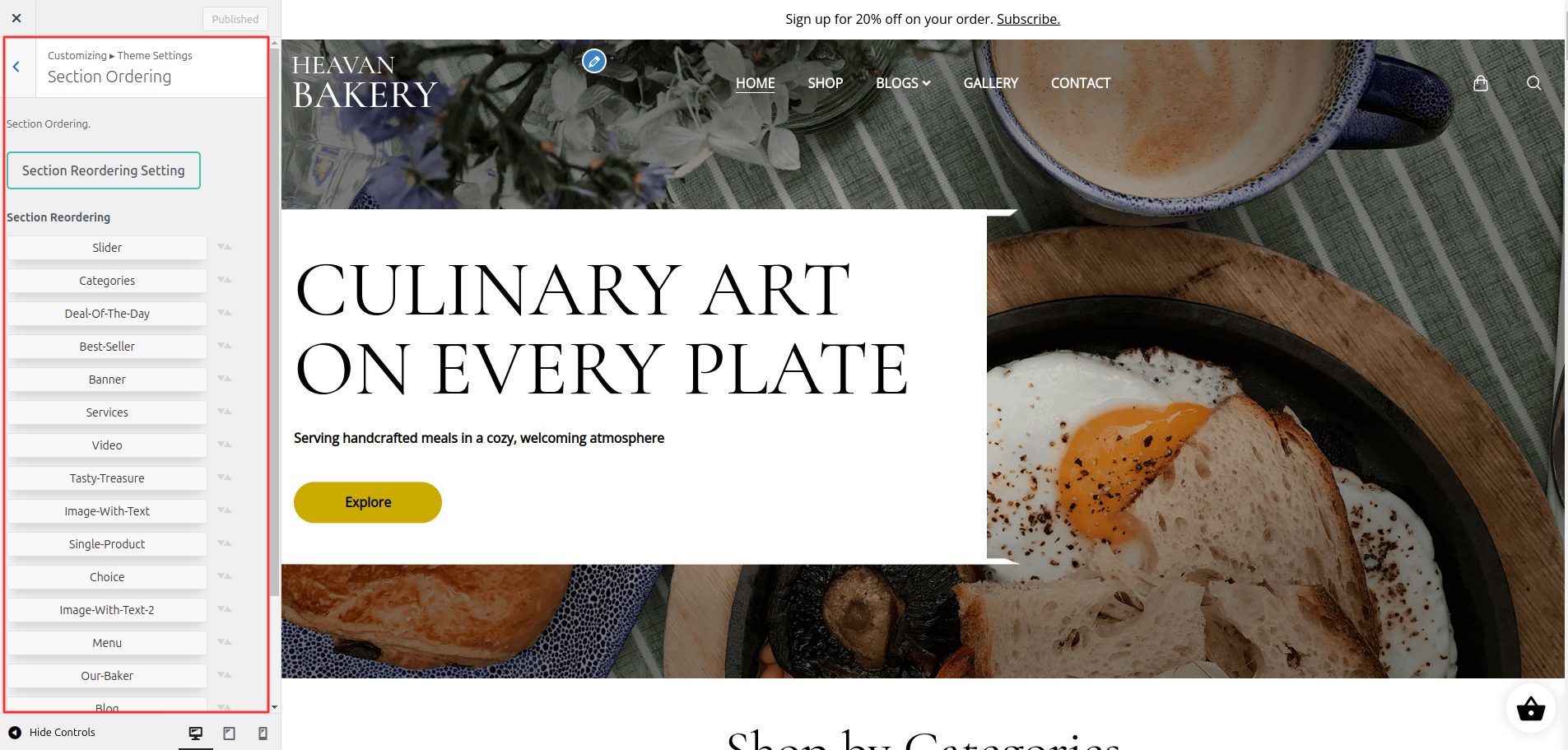Screen dimensions: 1568x750
Task: Open the search magnifier icon in header
Action: tap(1534, 83)
